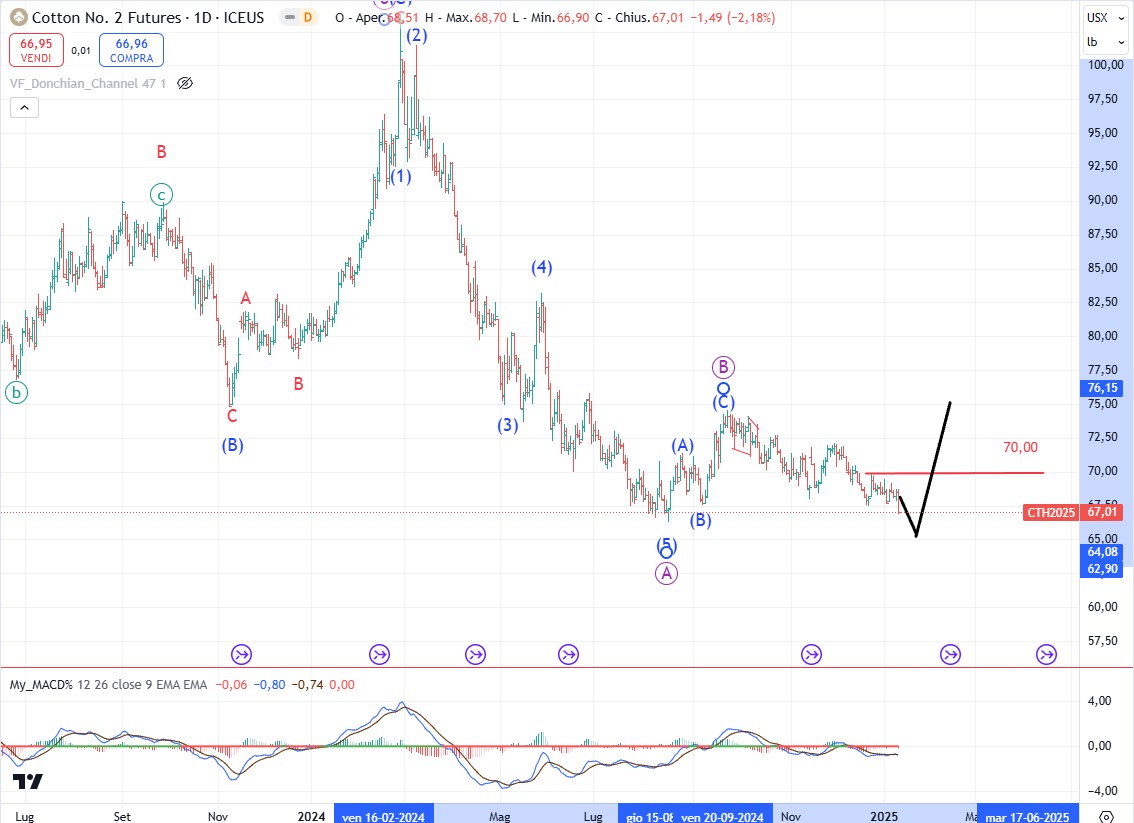Screen dimensions: 1134x823
Task: Select the blue (4) wave label
Action: pos(542,268)
